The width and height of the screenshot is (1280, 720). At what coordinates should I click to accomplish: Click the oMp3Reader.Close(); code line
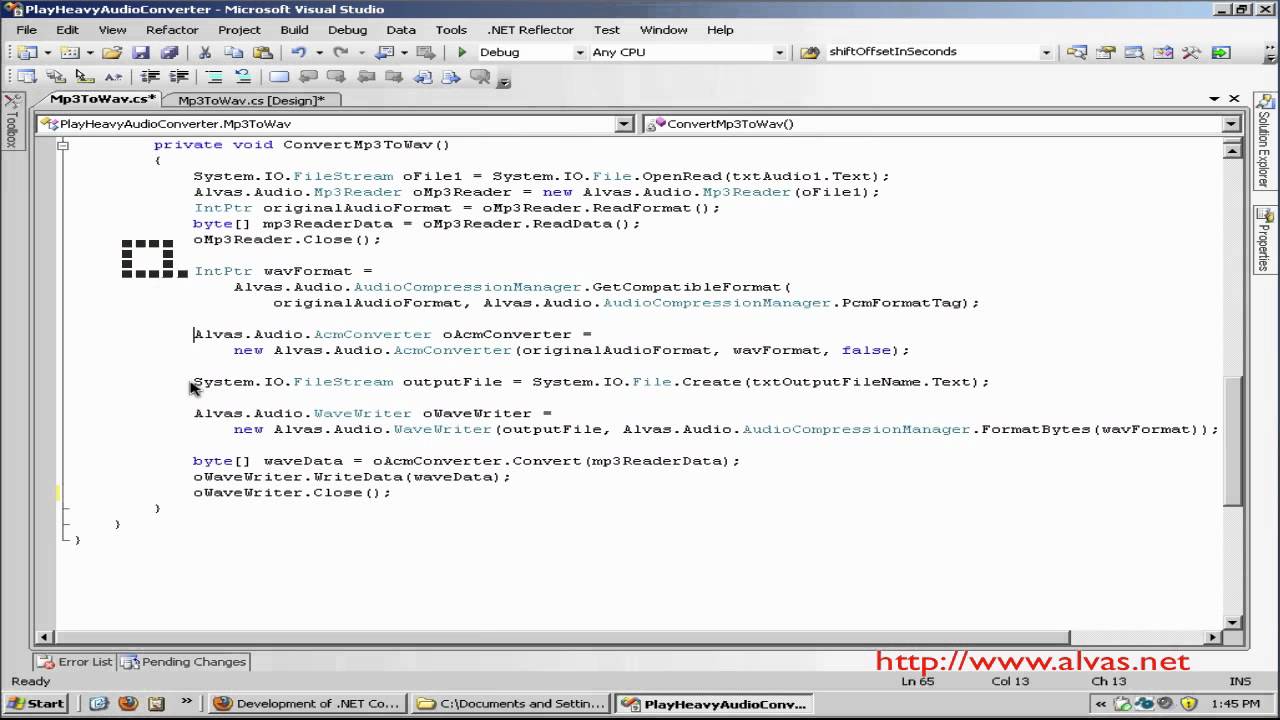pos(287,240)
